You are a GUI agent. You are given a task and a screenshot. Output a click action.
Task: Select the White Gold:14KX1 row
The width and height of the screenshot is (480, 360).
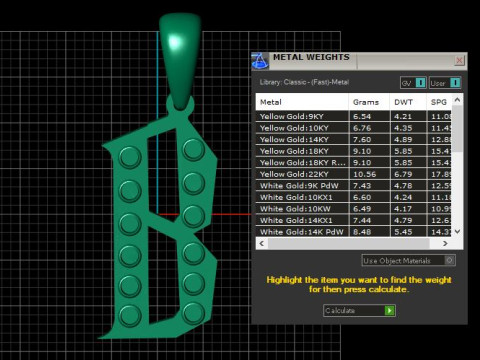[x=353, y=220]
